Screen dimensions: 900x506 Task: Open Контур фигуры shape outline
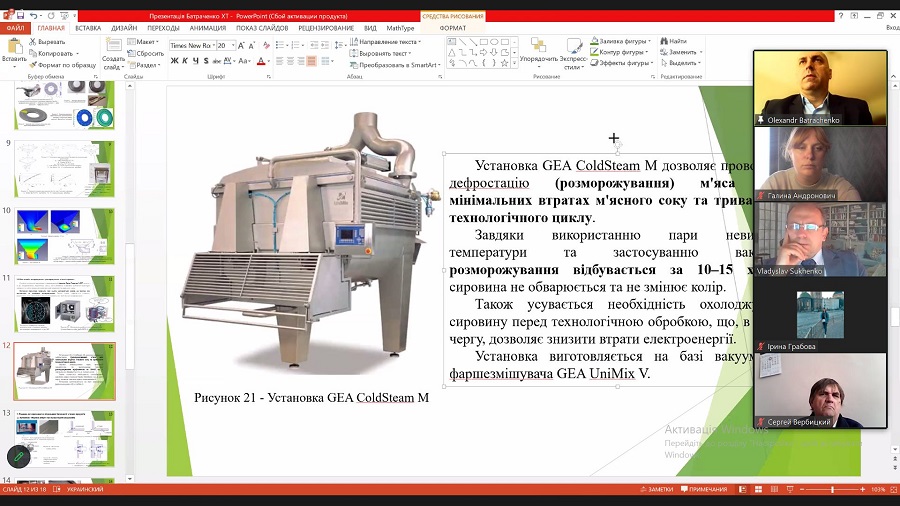point(620,52)
